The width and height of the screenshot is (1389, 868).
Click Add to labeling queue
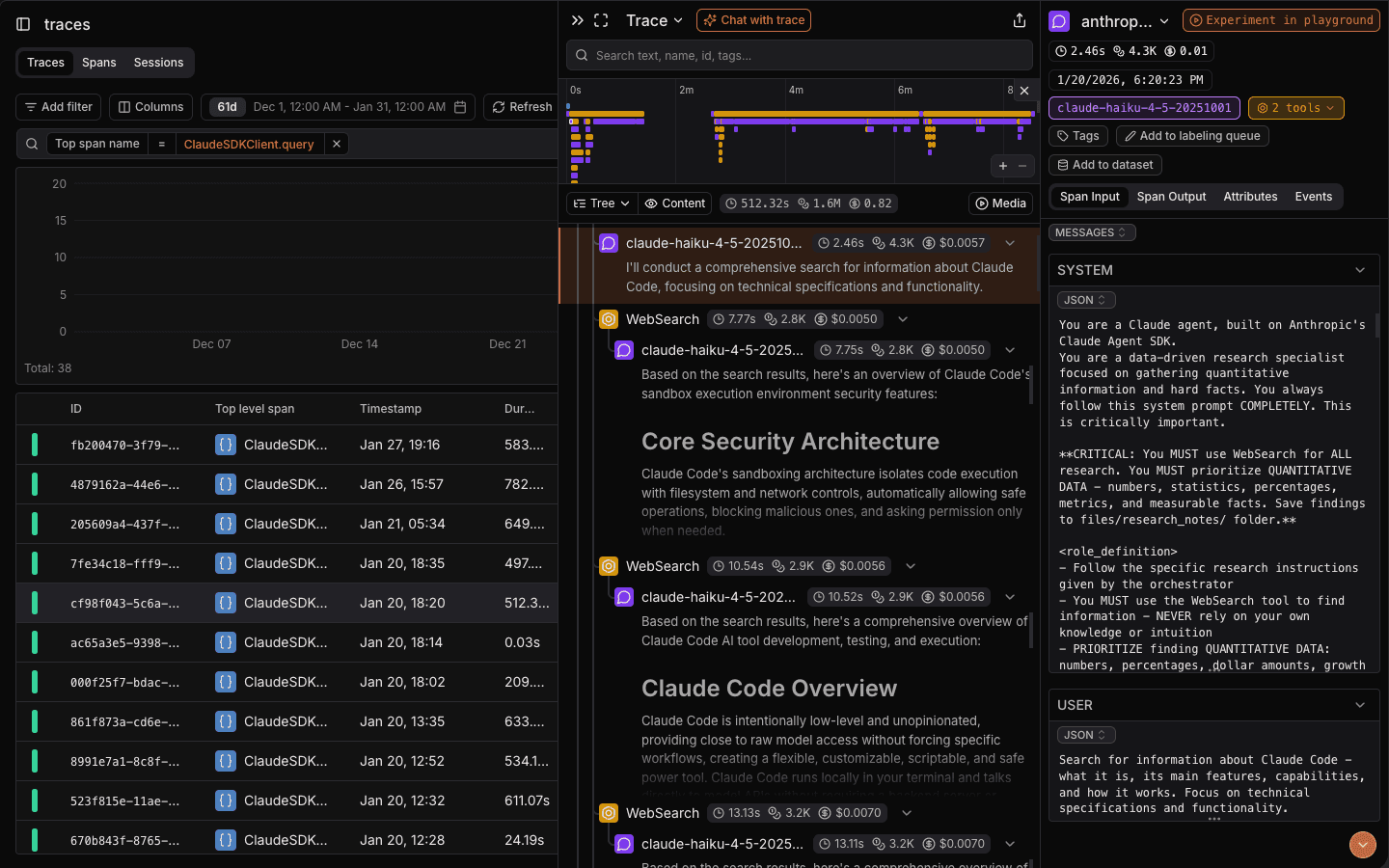[1192, 136]
